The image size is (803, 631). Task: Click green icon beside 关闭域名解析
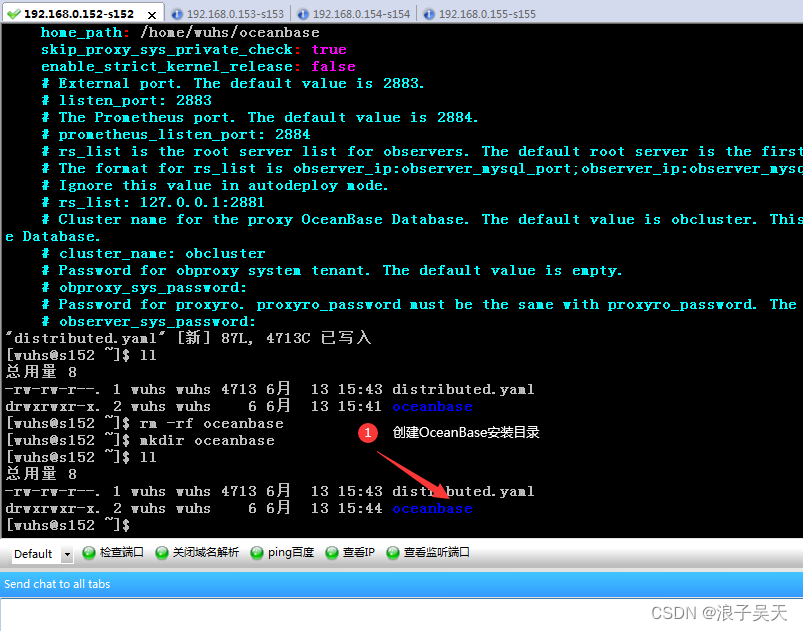point(162,553)
